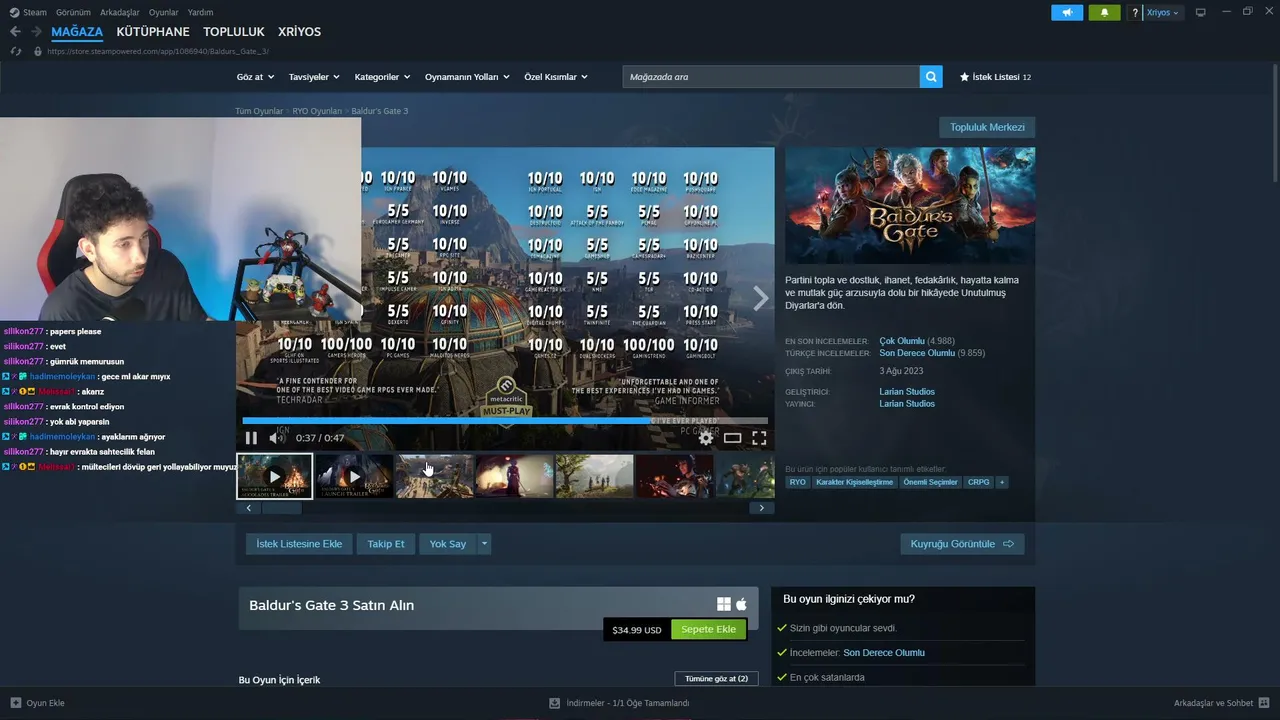
Task: Click the Çok Olumlu reviews link
Action: coord(902,341)
